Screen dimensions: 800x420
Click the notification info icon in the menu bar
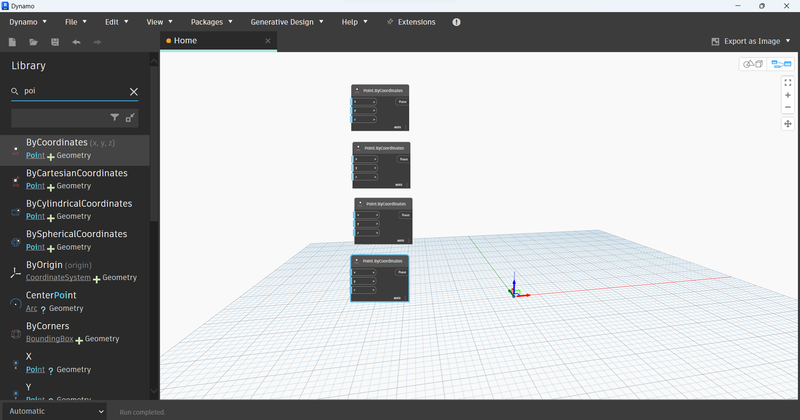pos(456,22)
